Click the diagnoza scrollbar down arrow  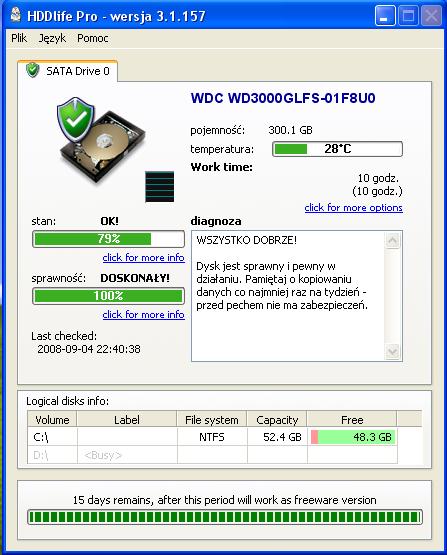[392, 351]
